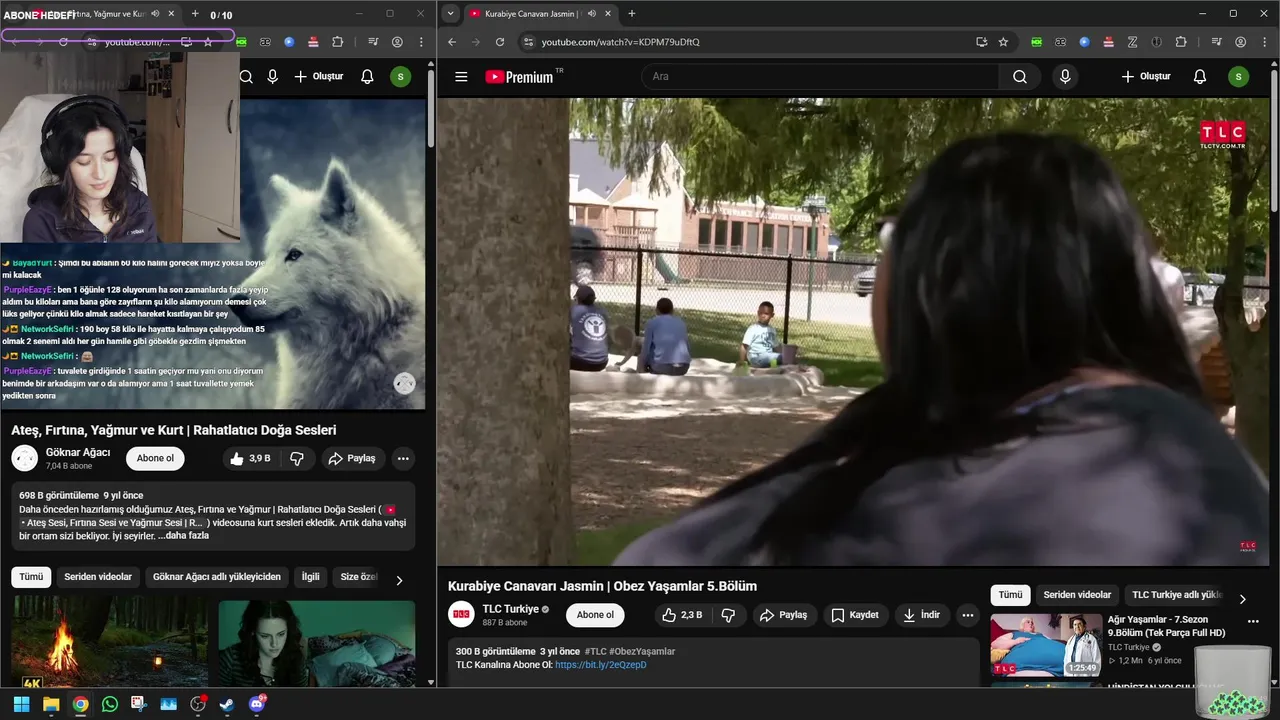Open OBS Studio from taskbar
Viewport: 1280px width, 720px height.
click(x=197, y=704)
